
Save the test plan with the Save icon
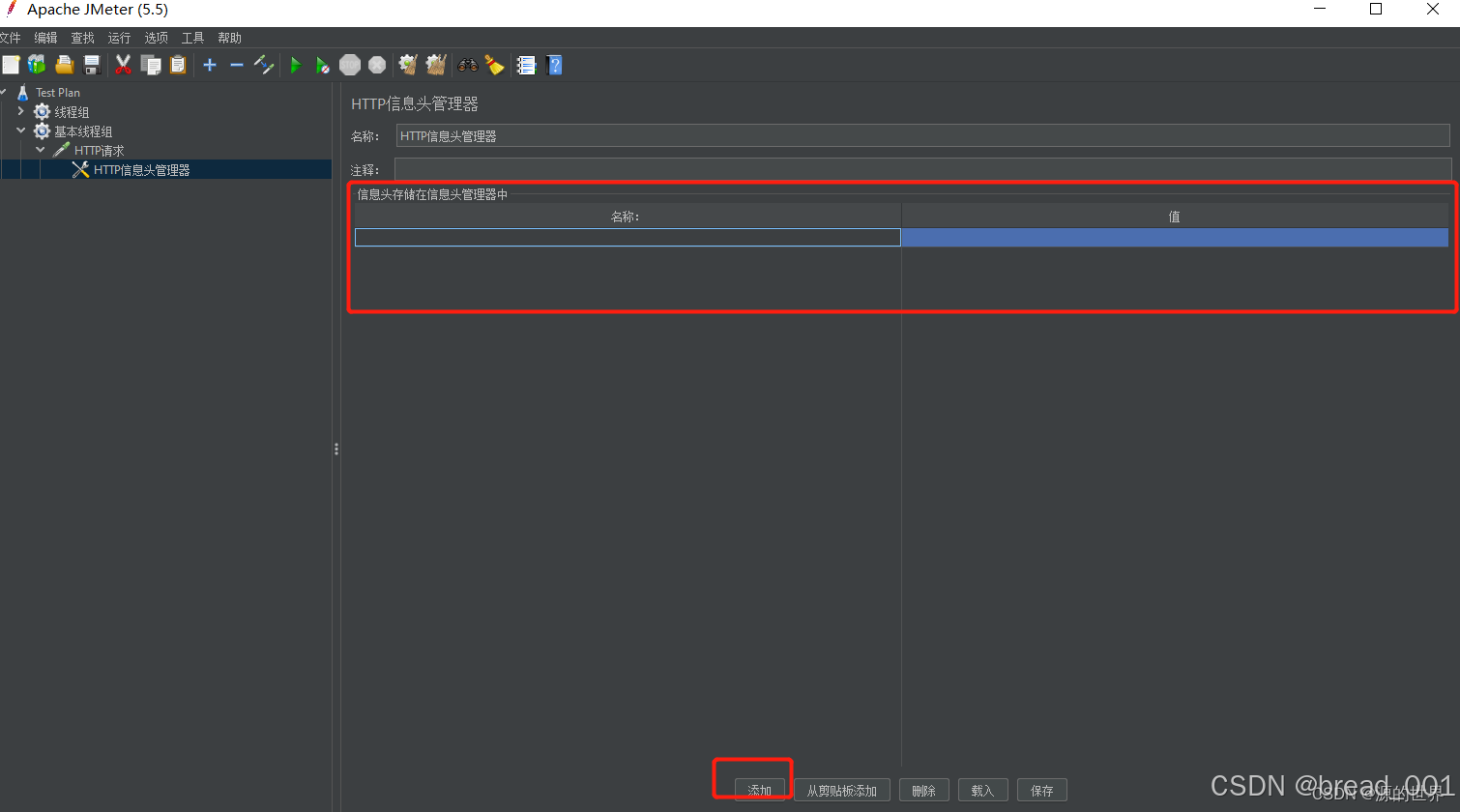pos(92,65)
